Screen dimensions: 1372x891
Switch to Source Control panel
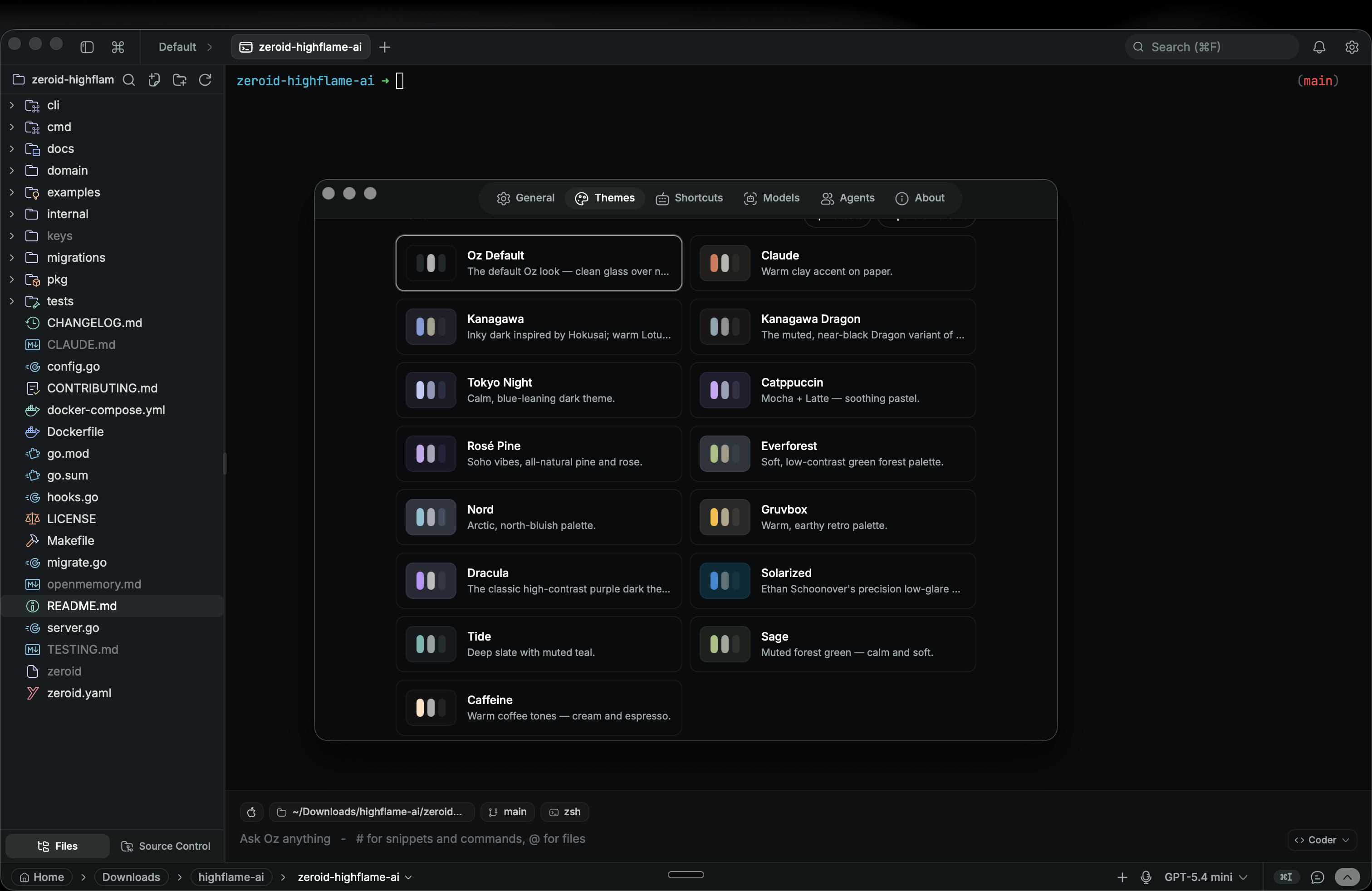click(x=166, y=846)
